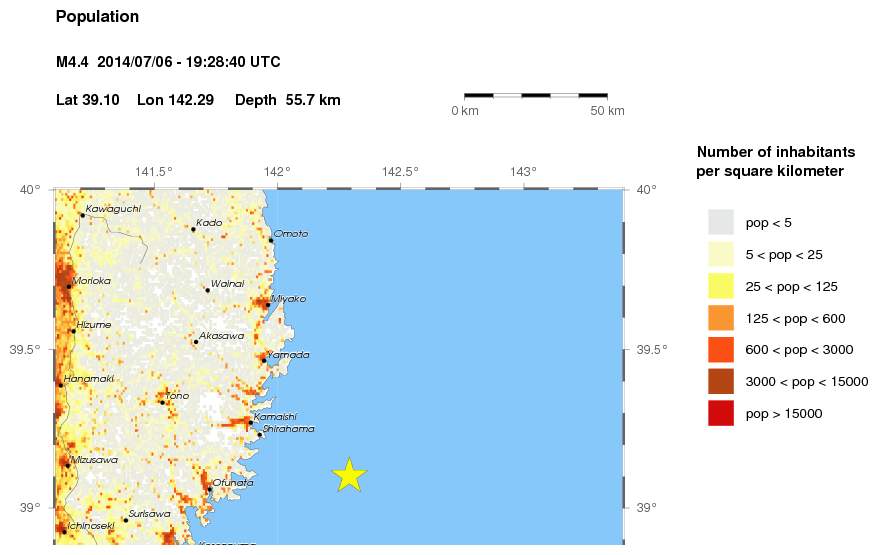The image size is (878, 555).
Task: Click the Mizusawa city label
Action: point(95,460)
